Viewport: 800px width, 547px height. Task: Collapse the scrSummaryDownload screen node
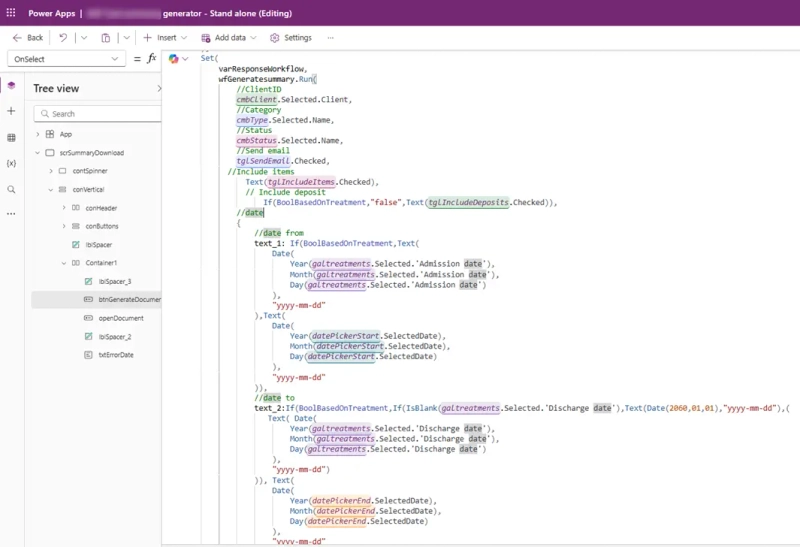[x=37, y=153]
